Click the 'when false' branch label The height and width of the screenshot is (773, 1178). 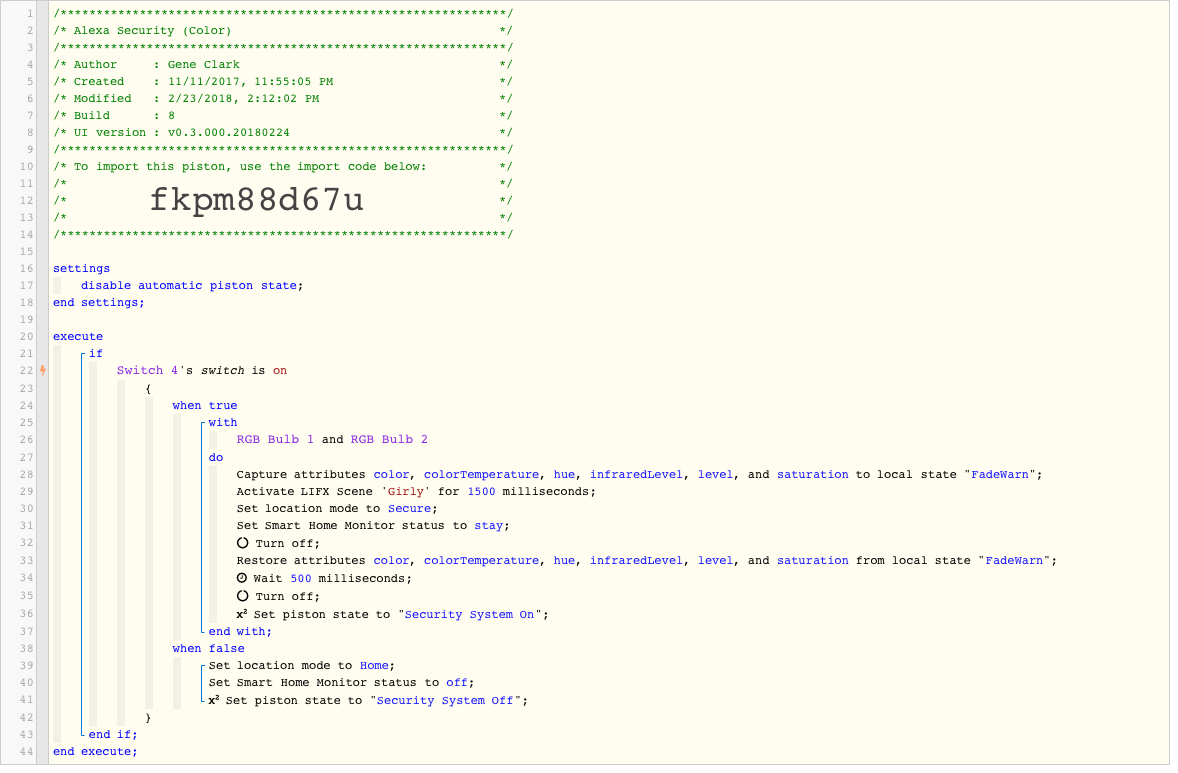tap(208, 648)
